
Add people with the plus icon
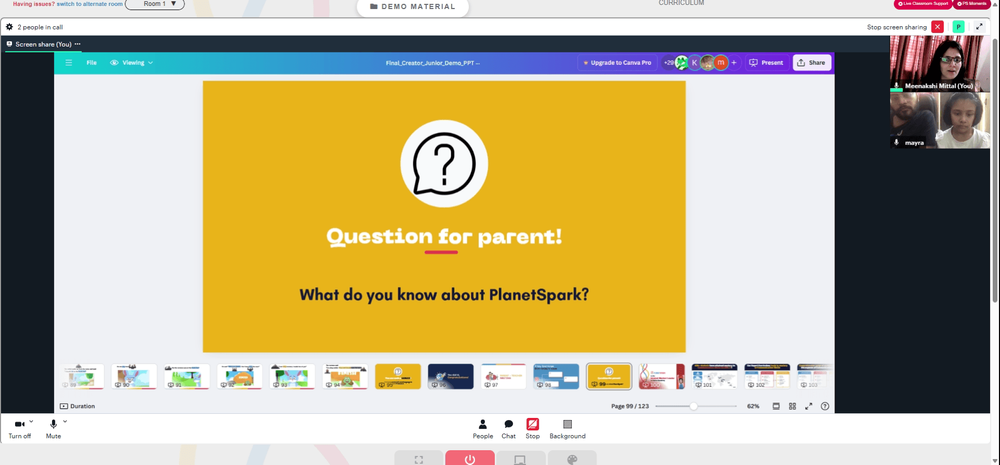733,63
